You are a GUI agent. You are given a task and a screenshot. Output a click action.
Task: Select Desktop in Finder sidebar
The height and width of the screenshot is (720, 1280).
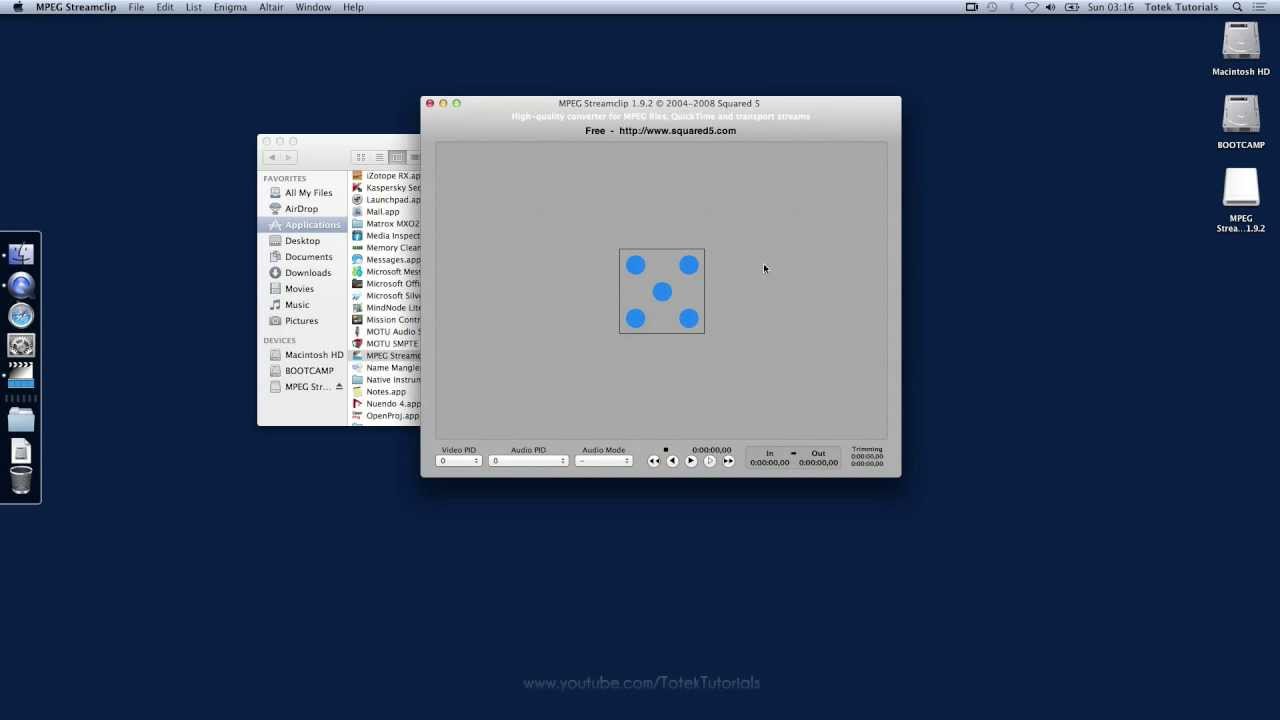302,241
